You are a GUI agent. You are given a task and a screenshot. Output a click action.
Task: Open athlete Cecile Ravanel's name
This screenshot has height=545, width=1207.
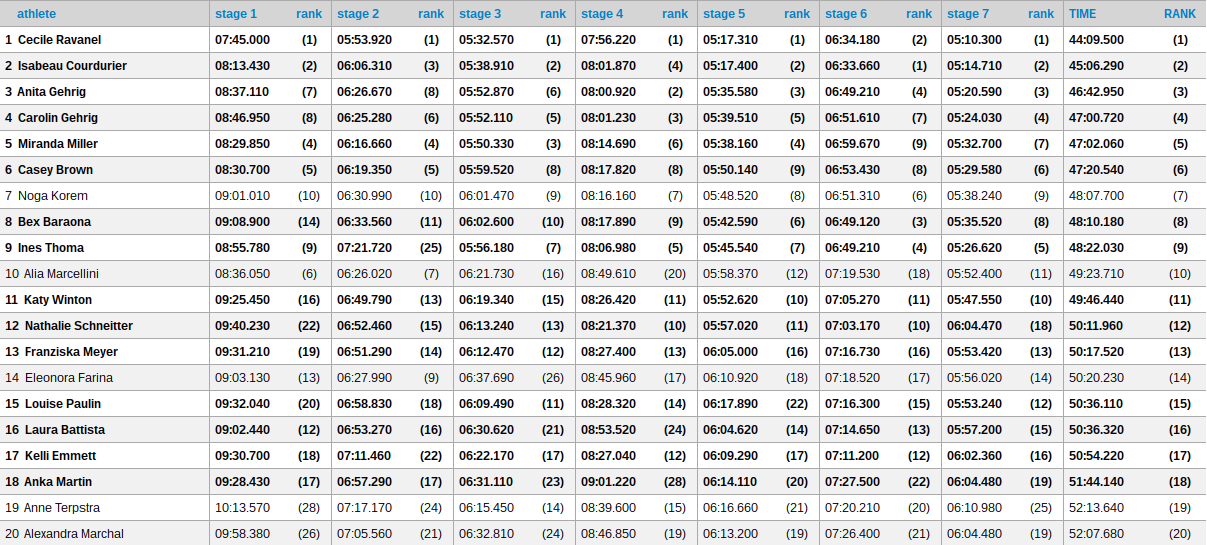tap(59, 40)
